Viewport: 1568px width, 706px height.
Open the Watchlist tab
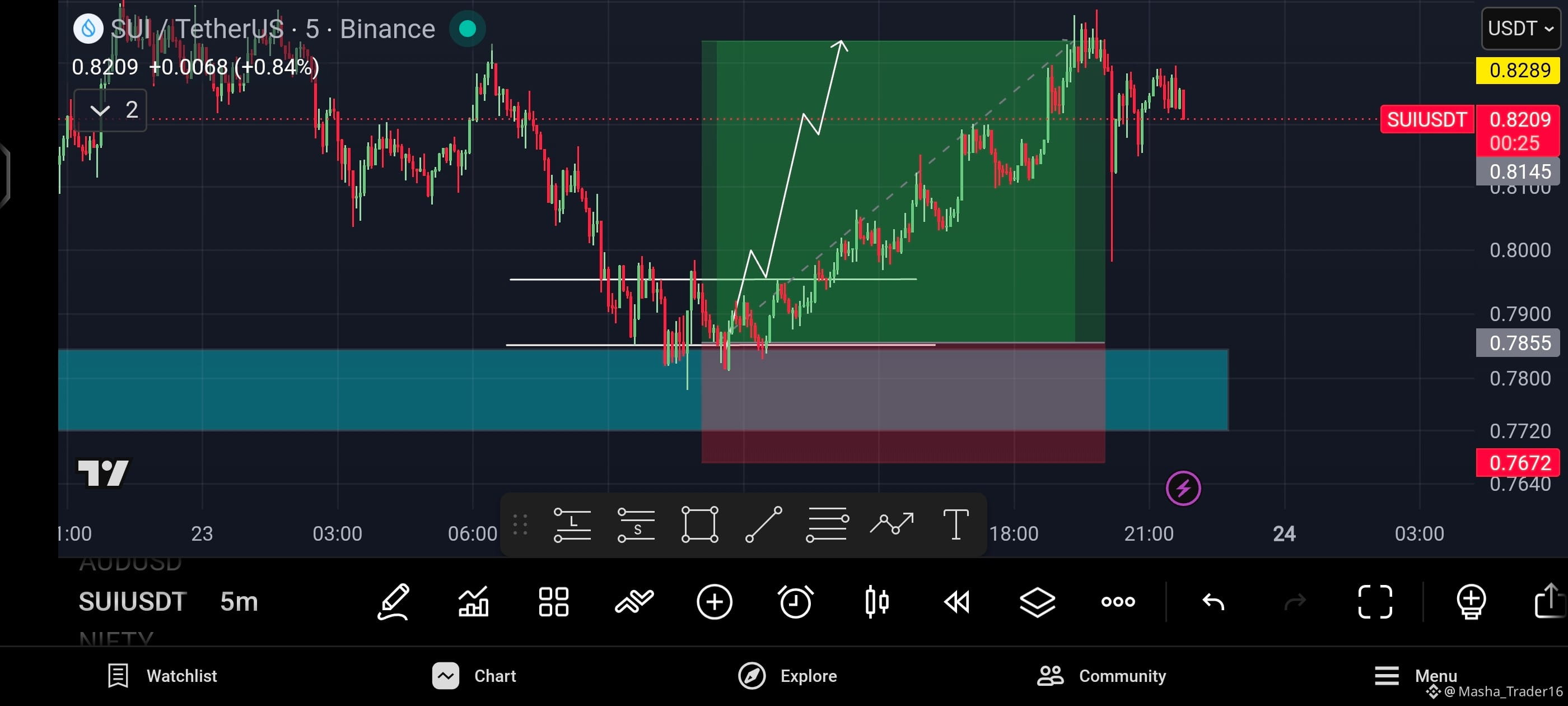[x=162, y=676]
